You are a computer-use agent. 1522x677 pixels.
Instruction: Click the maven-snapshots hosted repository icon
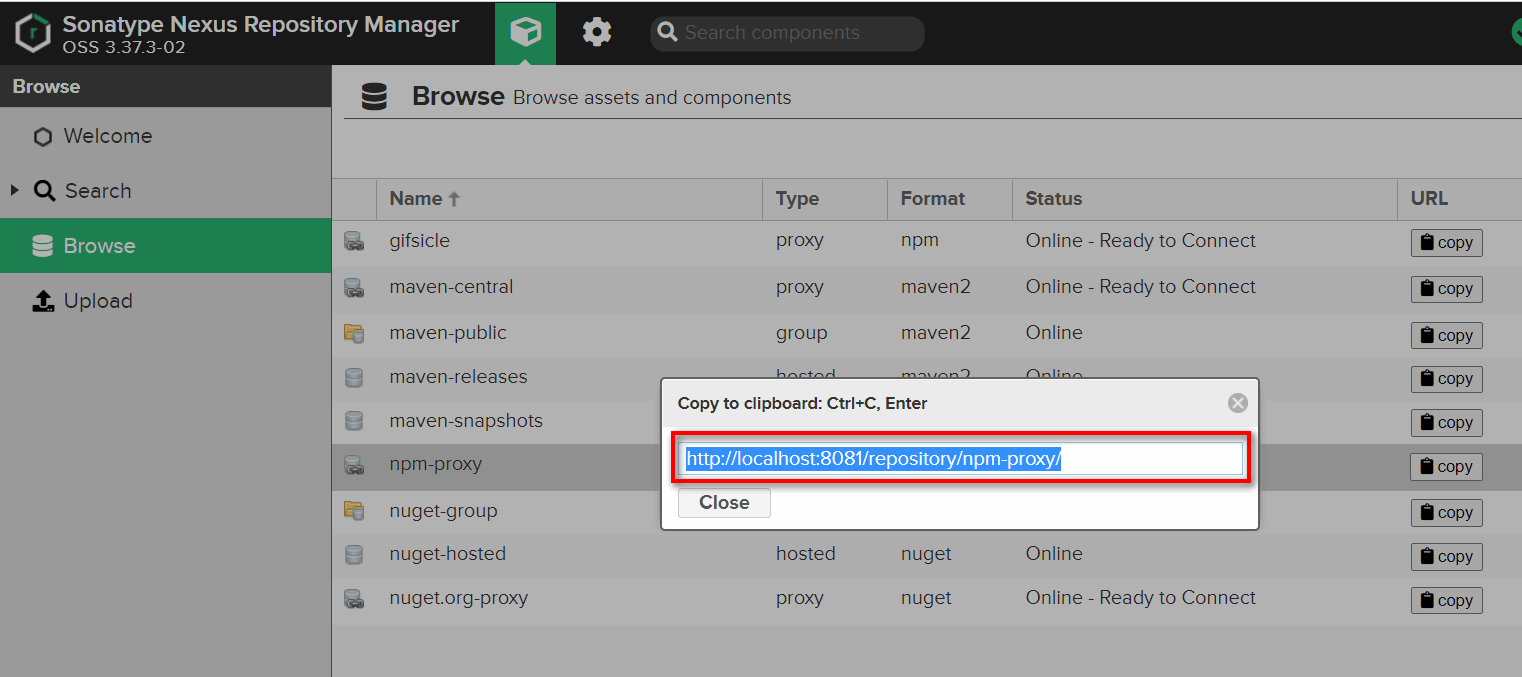pos(354,421)
